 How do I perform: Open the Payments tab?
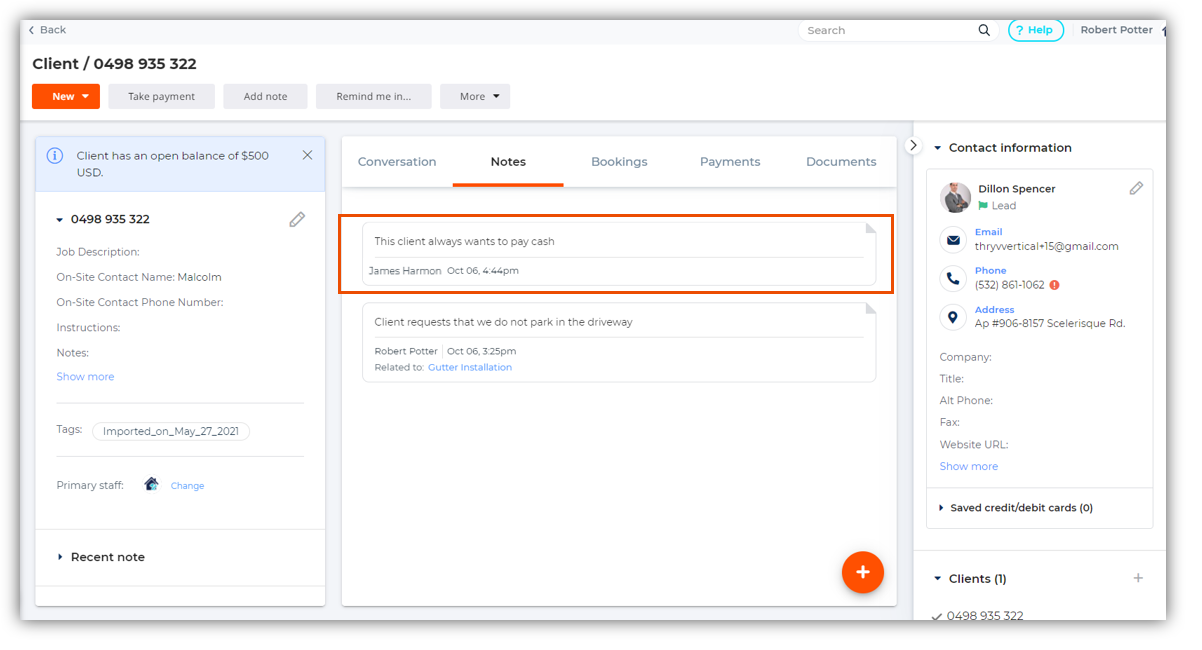[x=730, y=161]
